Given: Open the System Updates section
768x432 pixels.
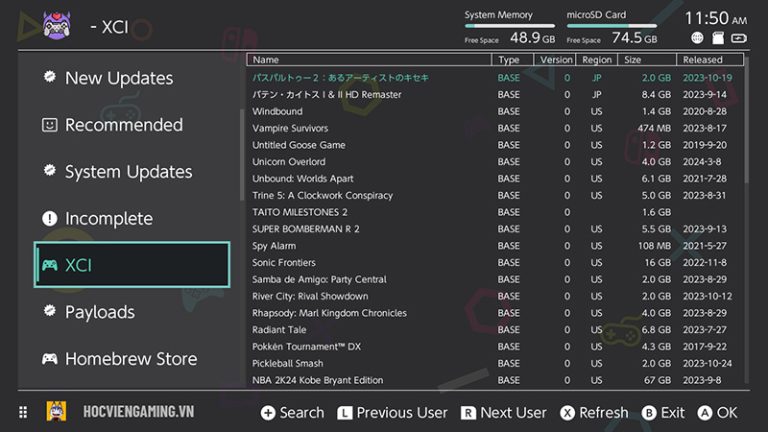Looking at the screenshot, I should pyautogui.click(x=128, y=172).
